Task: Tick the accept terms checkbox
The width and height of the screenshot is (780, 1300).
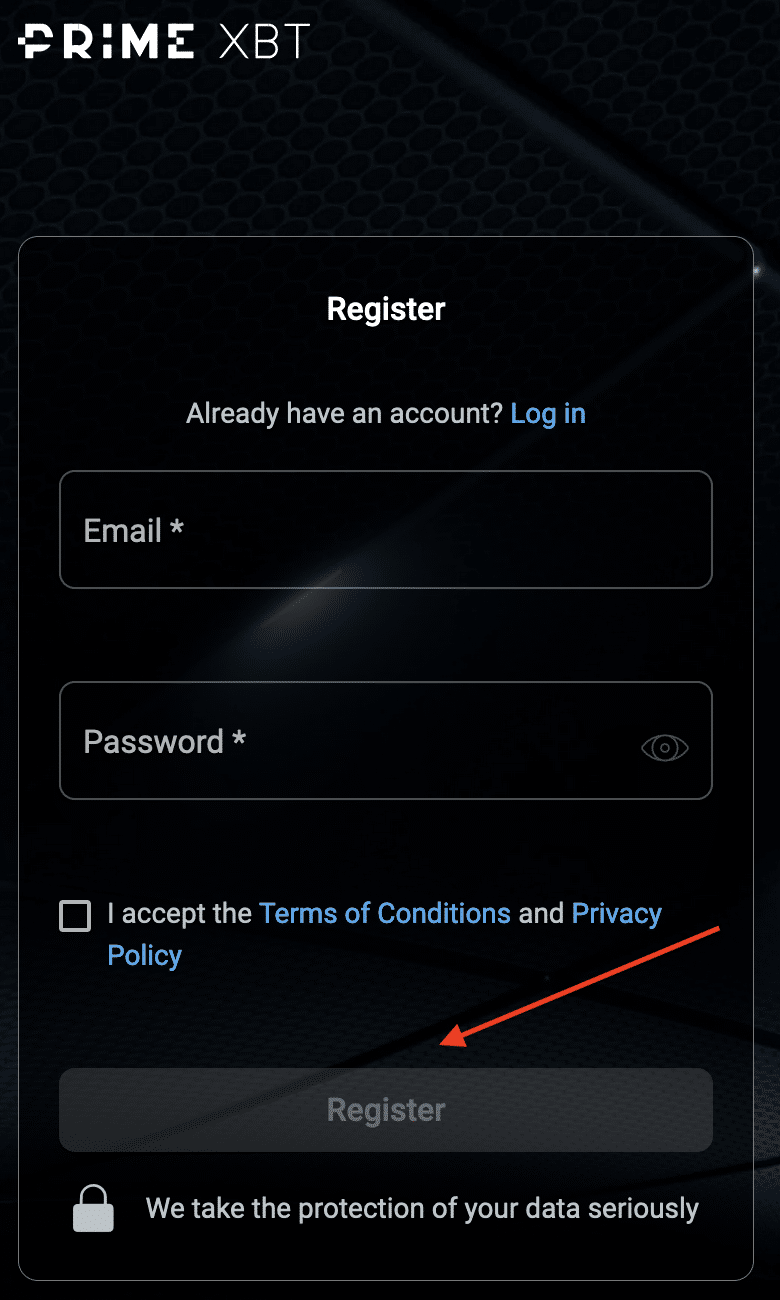Action: [x=75, y=915]
